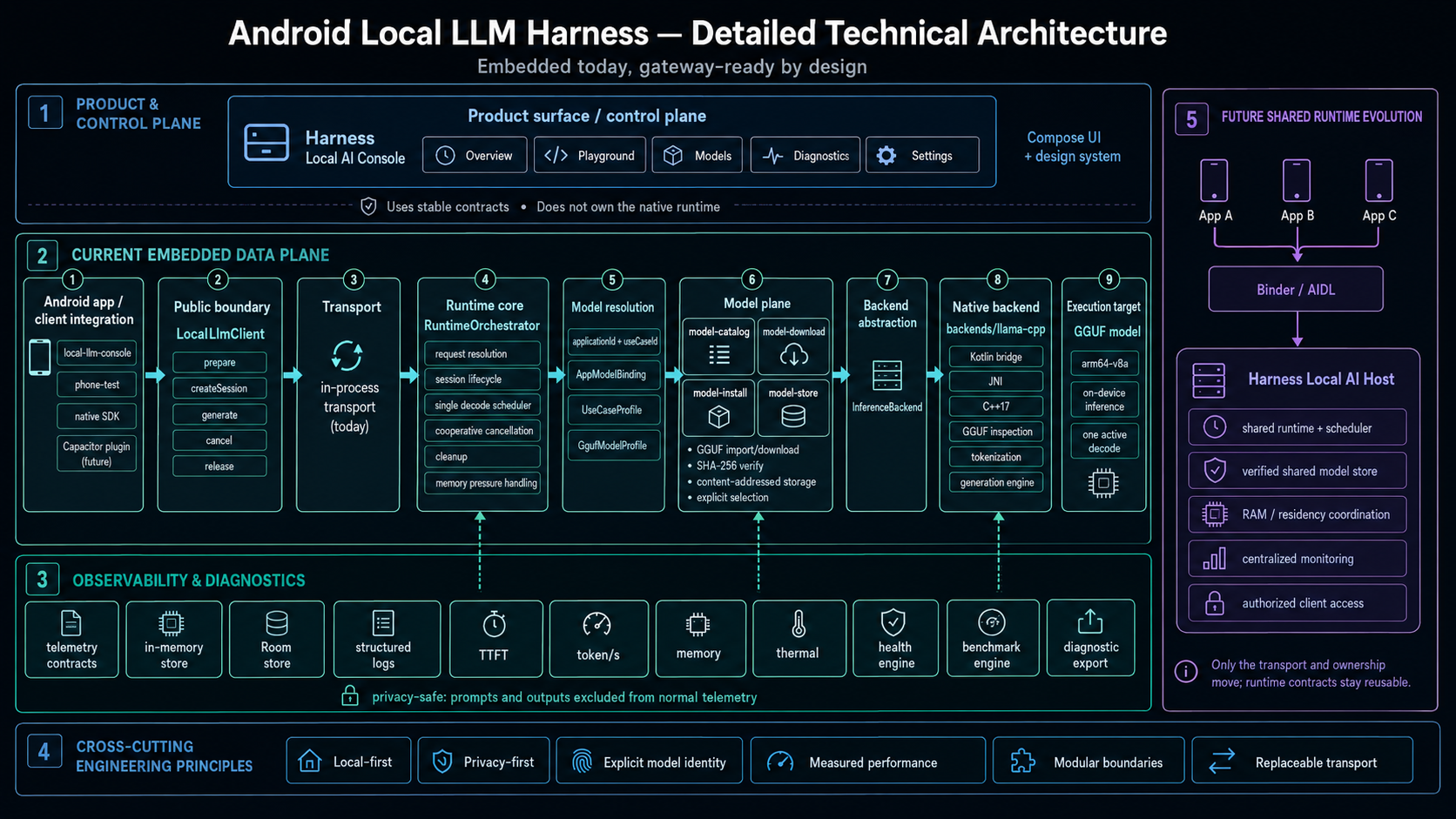Click 'memory pressure handling' box
The width and height of the screenshot is (1456, 819).
482,483
